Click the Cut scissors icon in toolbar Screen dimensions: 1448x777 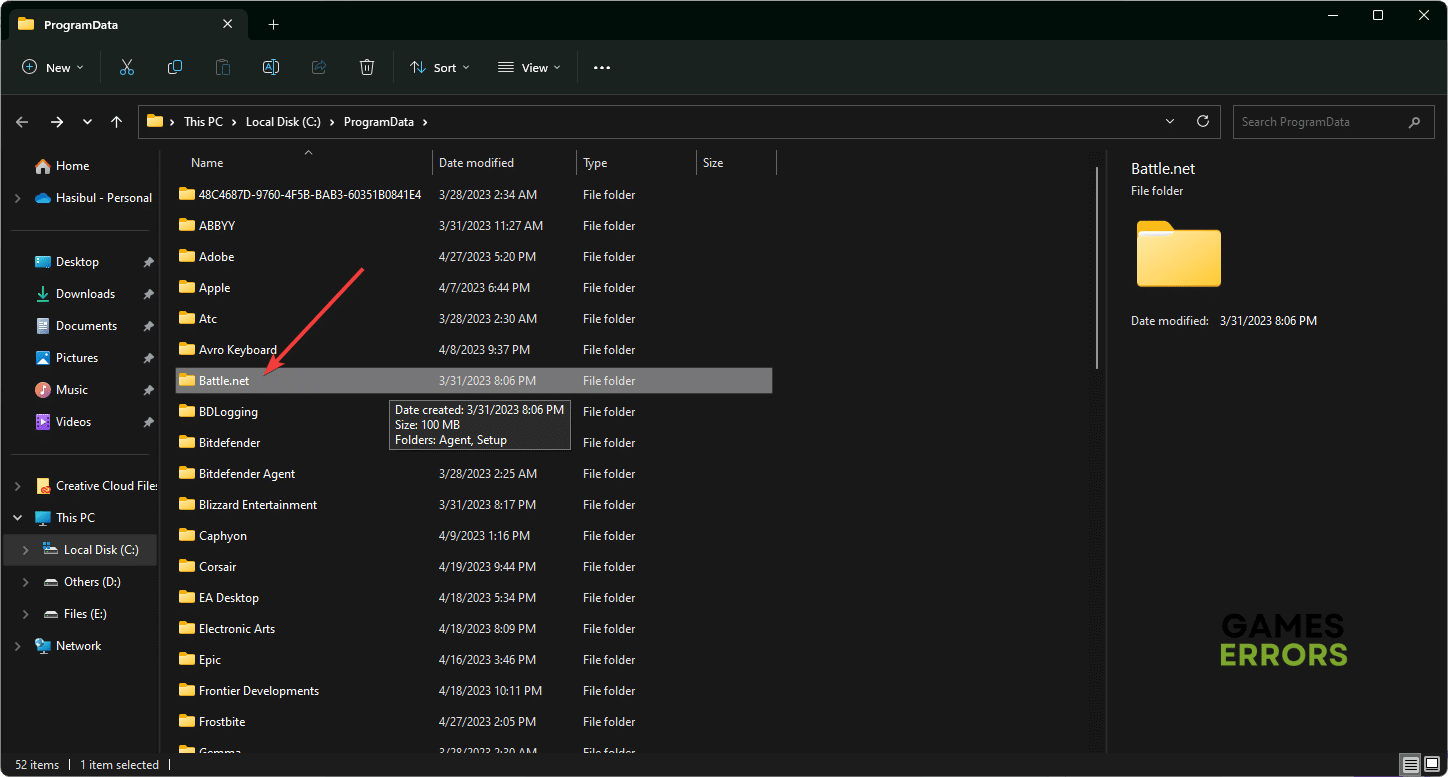pos(127,67)
